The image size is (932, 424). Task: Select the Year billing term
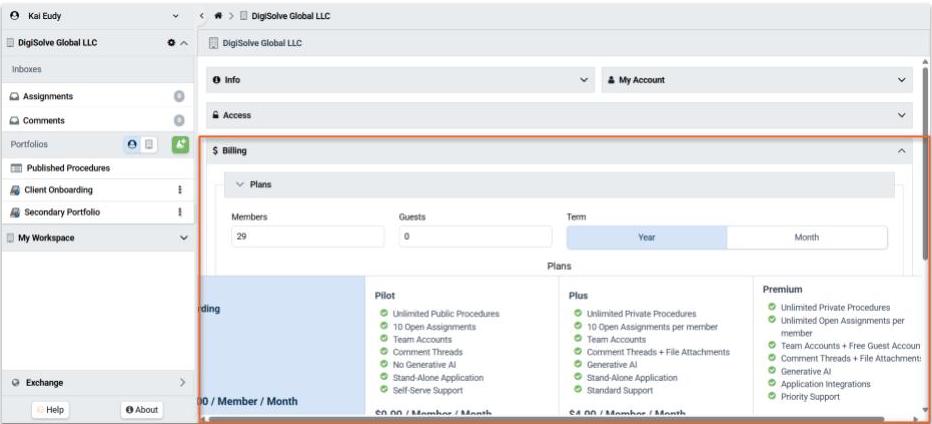646,237
